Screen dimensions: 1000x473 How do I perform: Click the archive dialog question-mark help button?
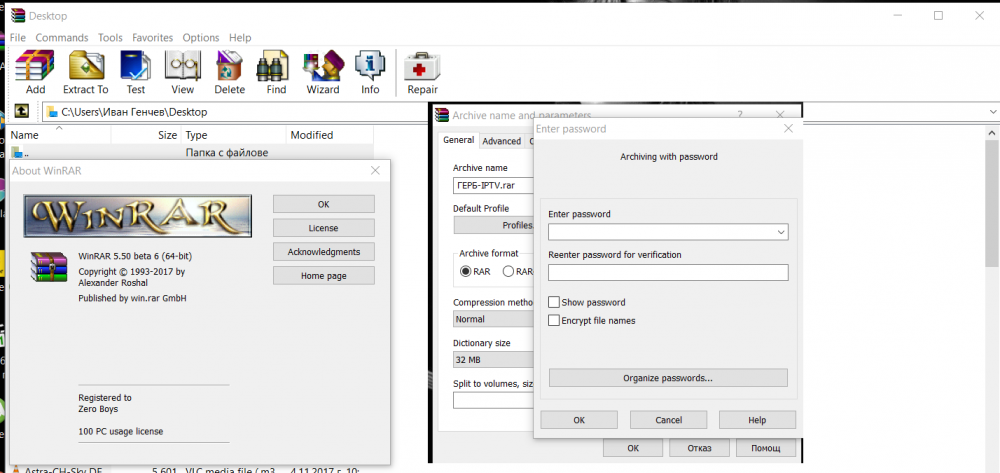740,115
